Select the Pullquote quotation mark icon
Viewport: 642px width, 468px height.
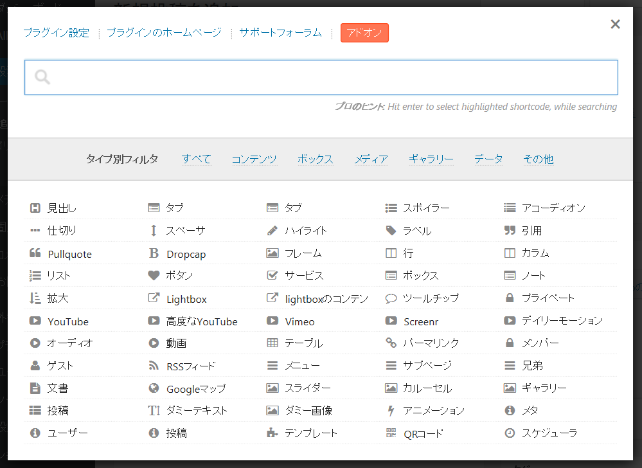(35, 253)
